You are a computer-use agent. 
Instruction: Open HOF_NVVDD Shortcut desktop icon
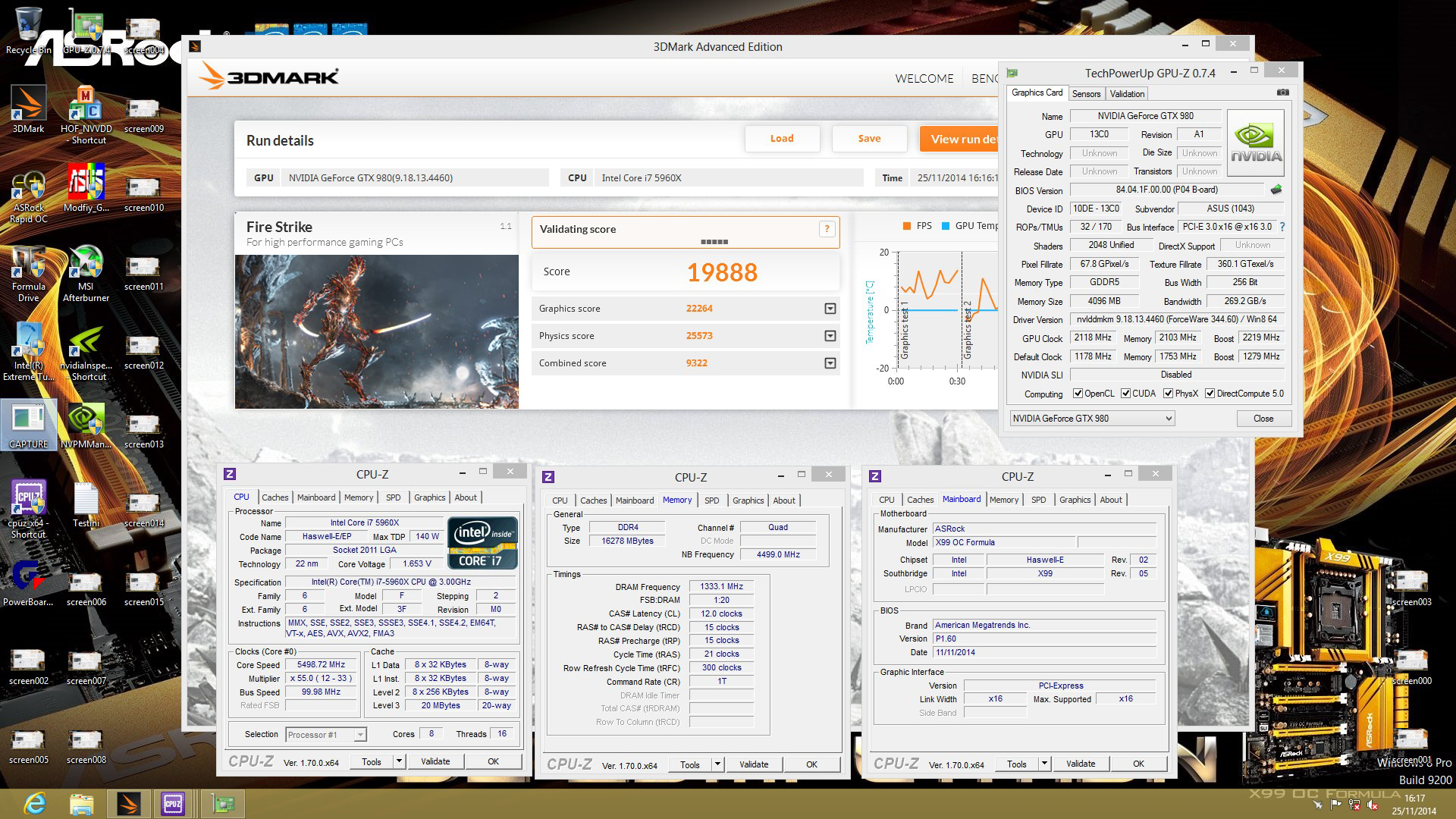(86, 115)
